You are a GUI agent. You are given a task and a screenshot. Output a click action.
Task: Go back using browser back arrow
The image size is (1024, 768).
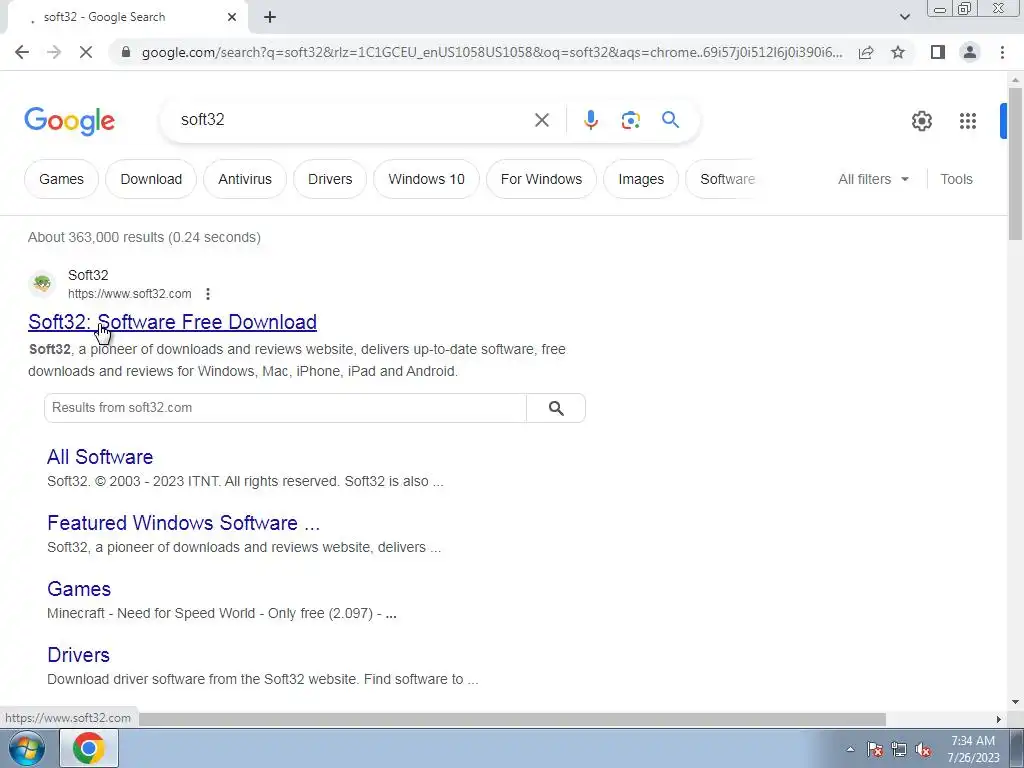(x=22, y=52)
